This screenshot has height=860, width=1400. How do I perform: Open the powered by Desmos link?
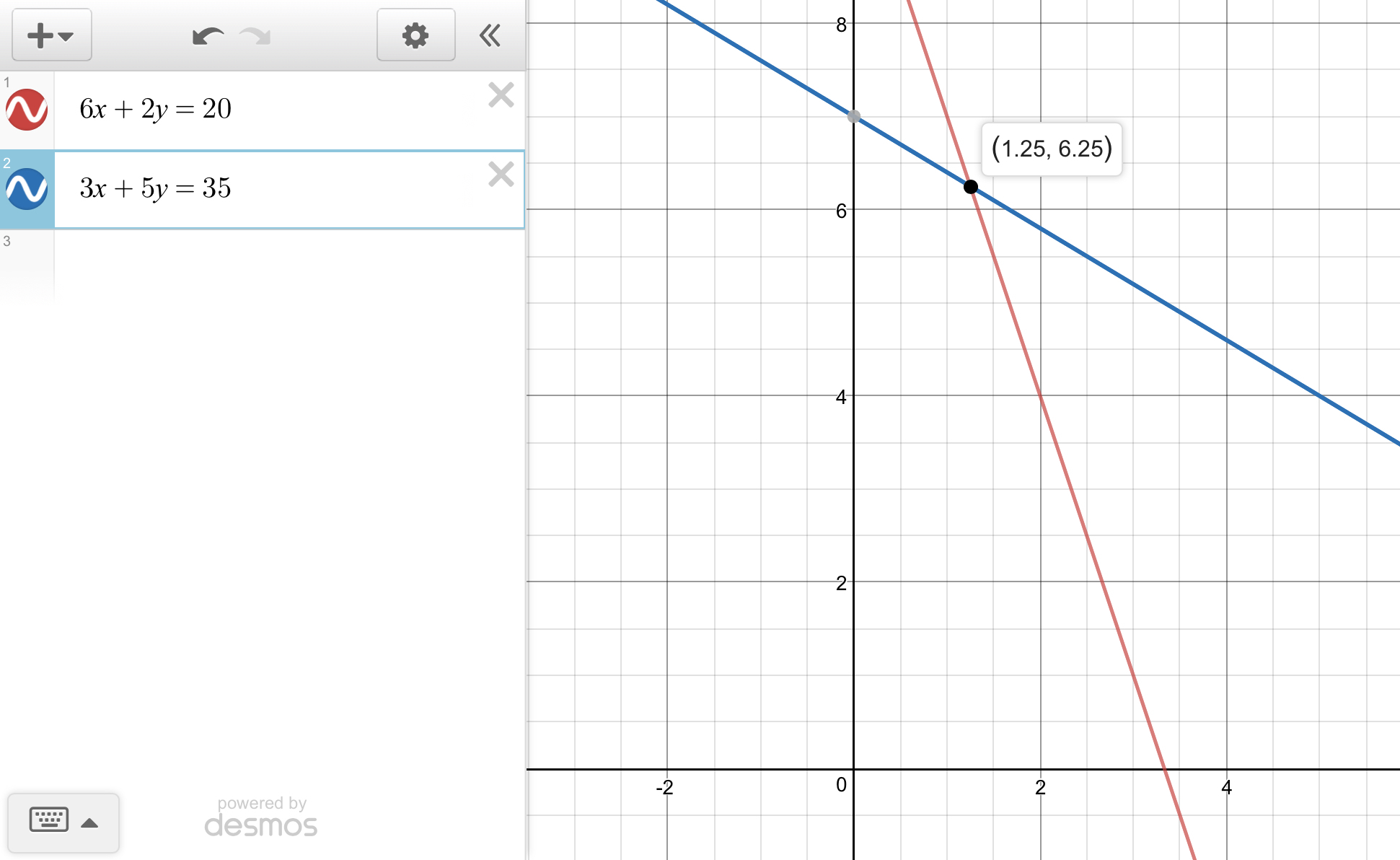pos(261,817)
